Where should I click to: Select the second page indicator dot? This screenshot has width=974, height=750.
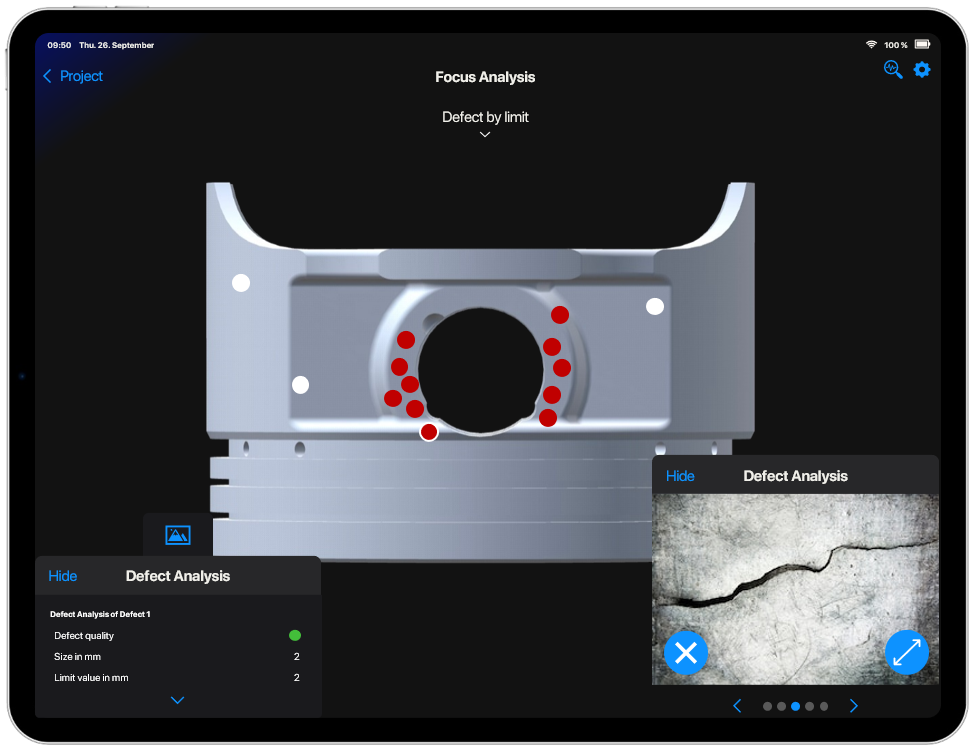[781, 707]
